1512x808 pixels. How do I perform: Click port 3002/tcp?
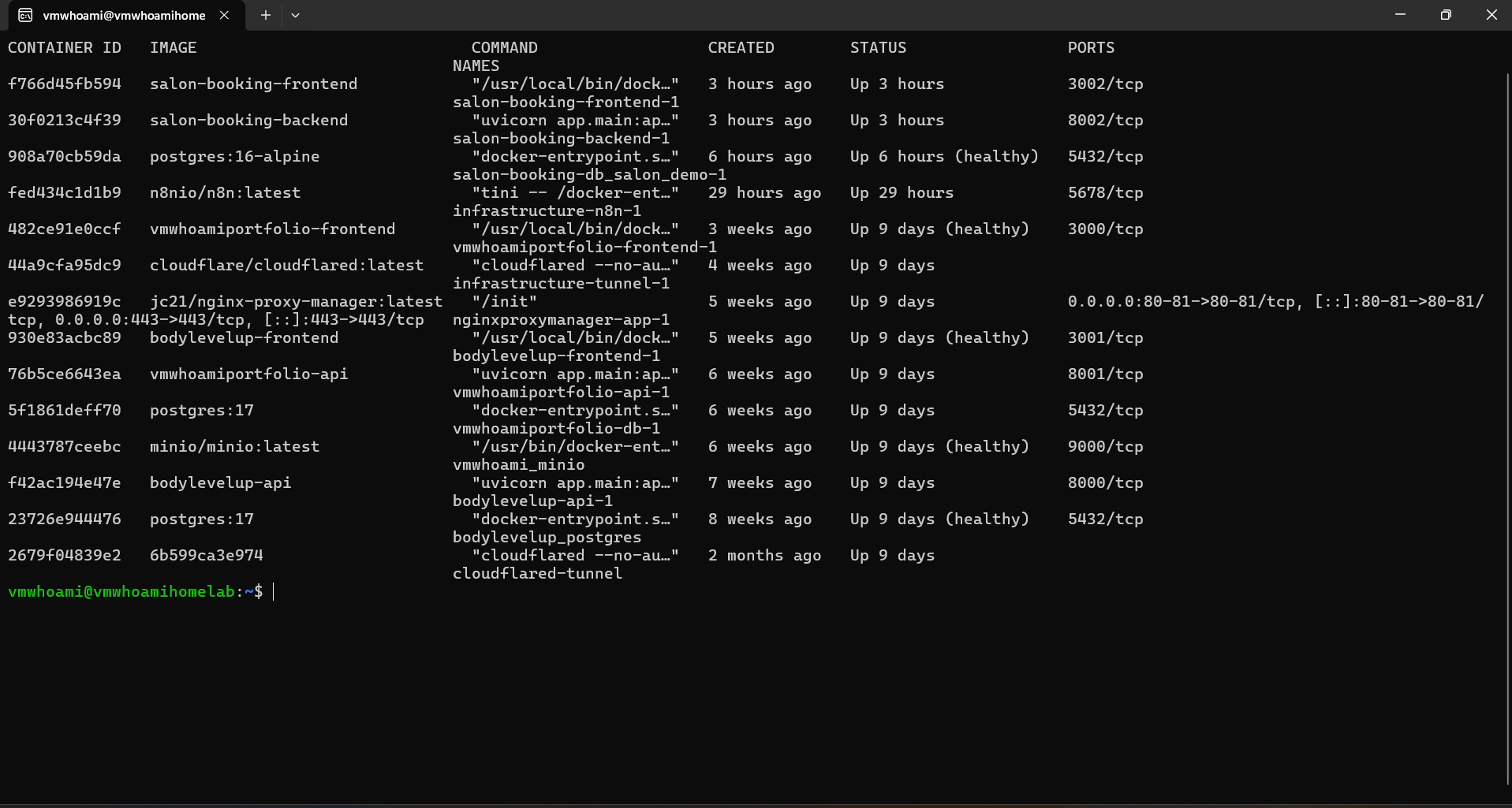pyautogui.click(x=1105, y=84)
